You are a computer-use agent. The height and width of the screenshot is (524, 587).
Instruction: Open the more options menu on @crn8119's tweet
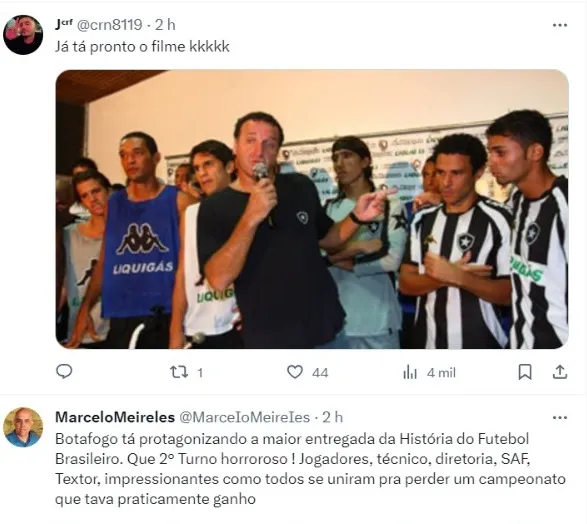pyautogui.click(x=560, y=25)
